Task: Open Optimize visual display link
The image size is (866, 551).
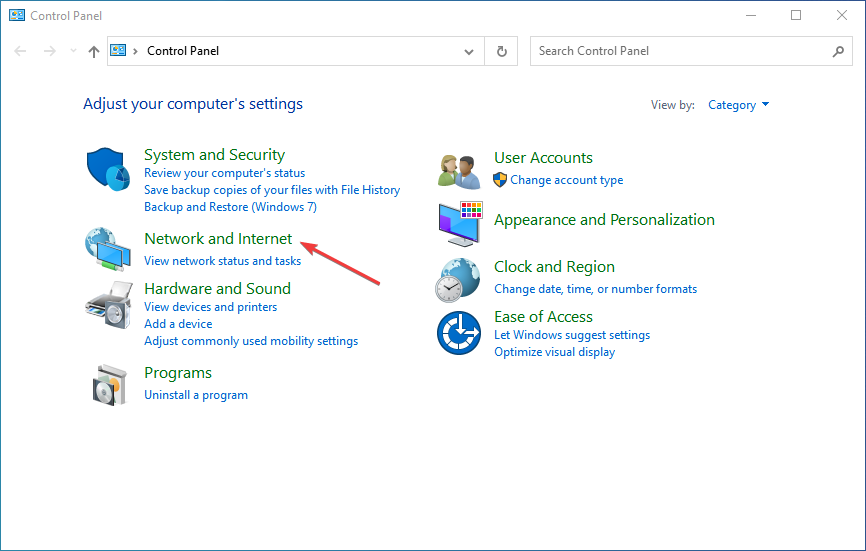Action: (x=555, y=352)
